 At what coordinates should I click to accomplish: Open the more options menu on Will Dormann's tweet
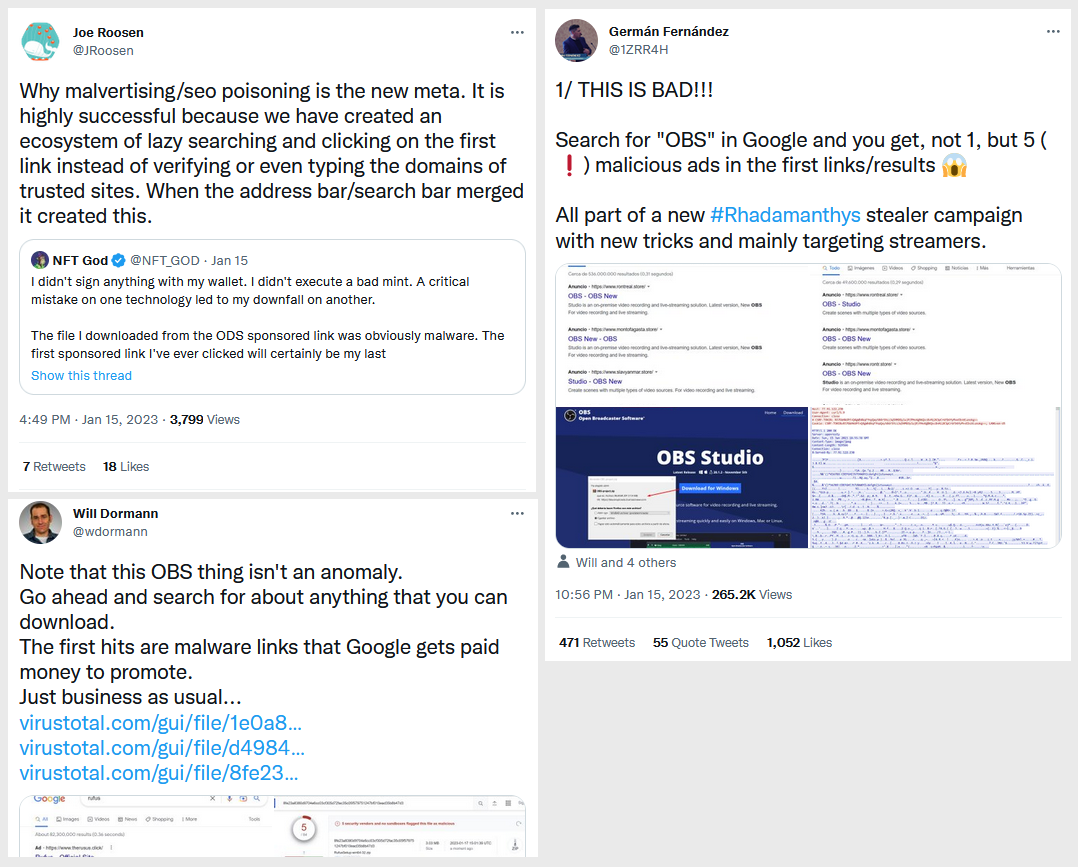click(517, 514)
